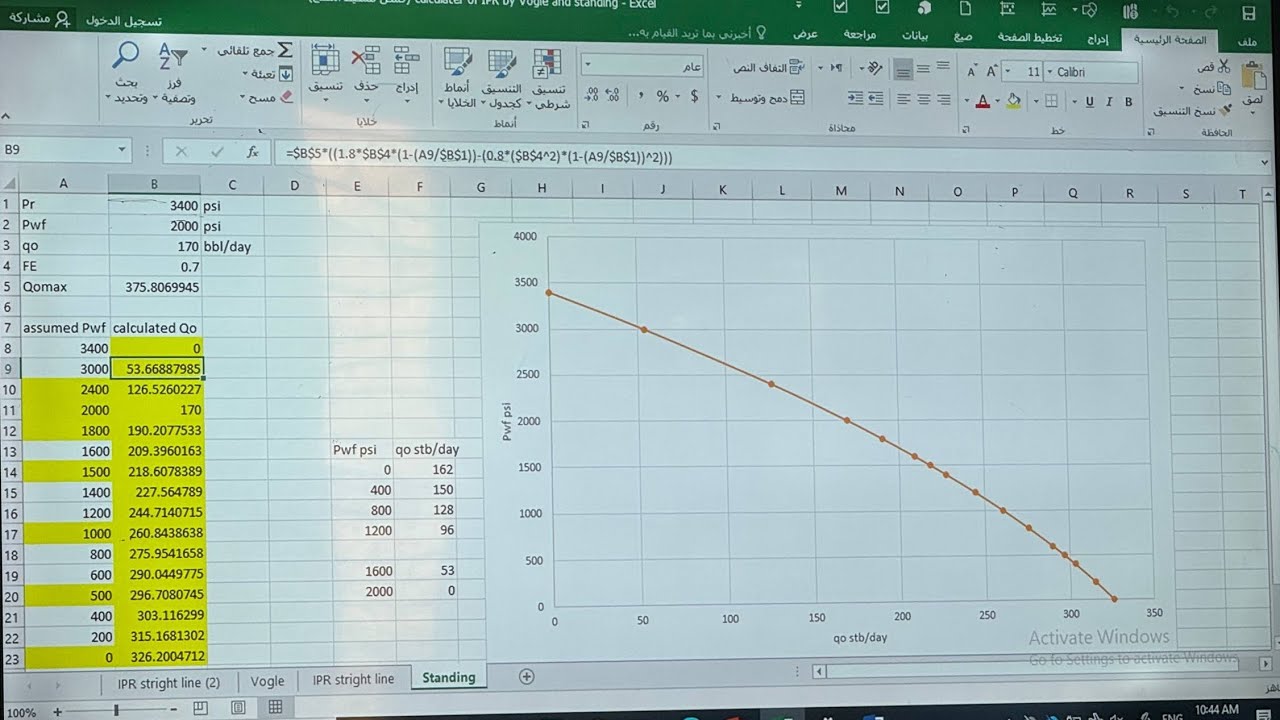
Task: Toggle Bold formatting
Action: click(1128, 101)
